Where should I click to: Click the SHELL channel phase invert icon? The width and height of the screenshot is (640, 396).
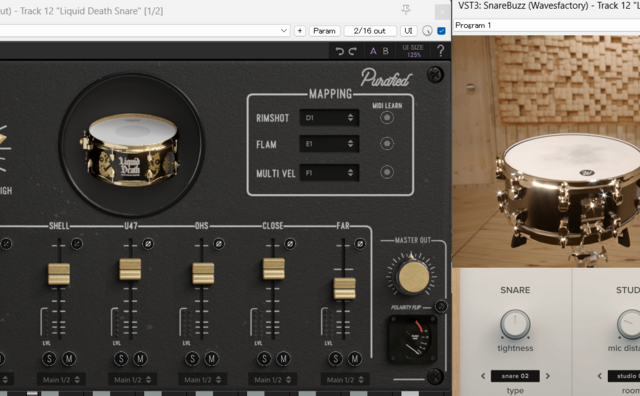click(77, 244)
